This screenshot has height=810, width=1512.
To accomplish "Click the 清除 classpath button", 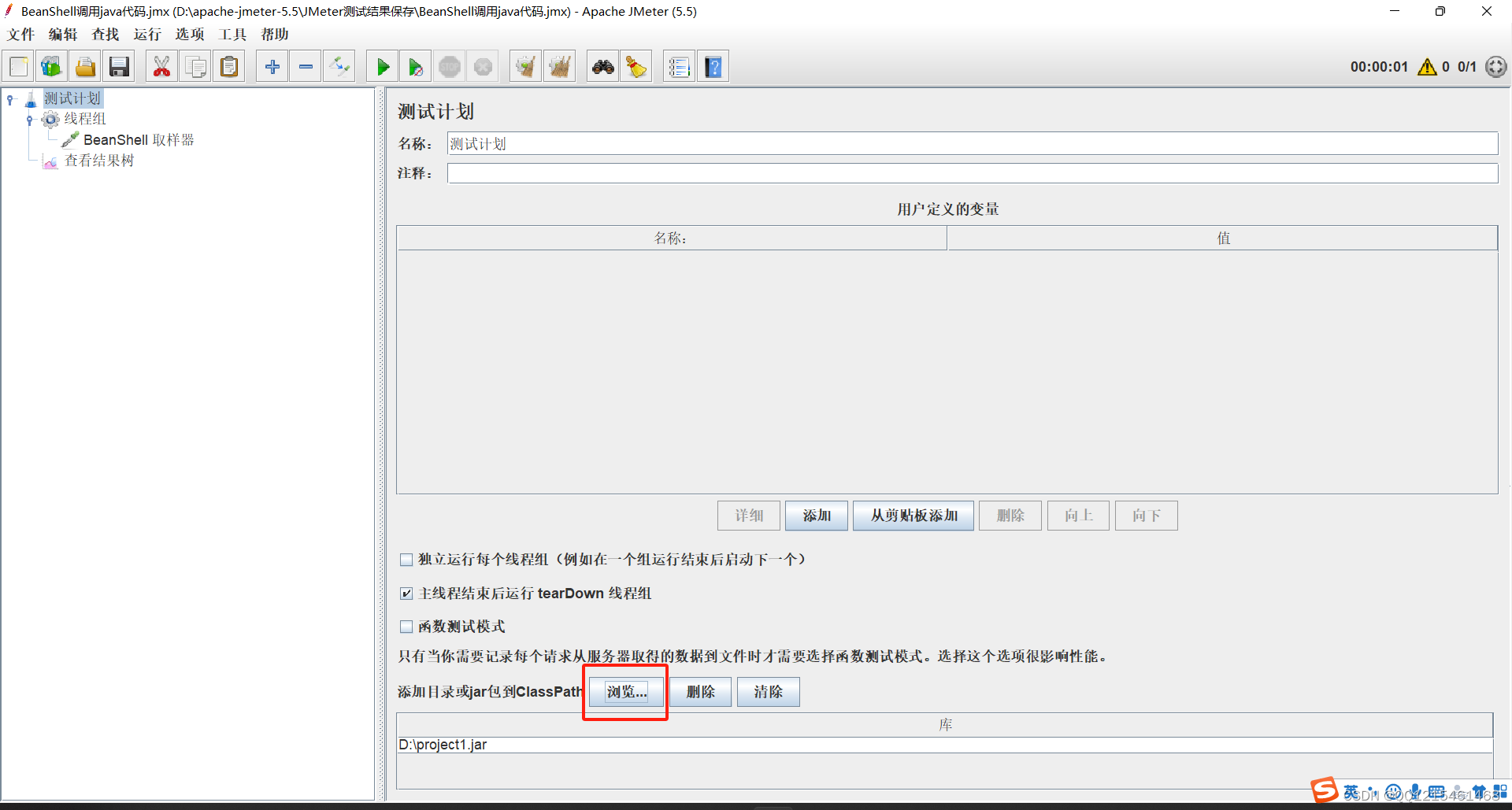I will coord(769,692).
